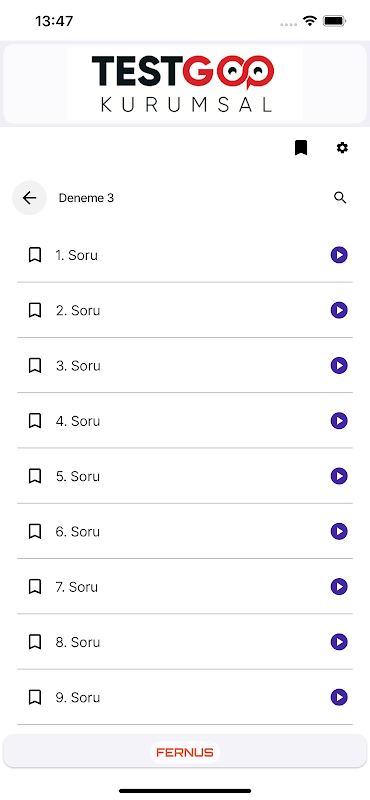Toggle the bookmark on 7. Soru
This screenshot has height=800, width=370.
35,587
